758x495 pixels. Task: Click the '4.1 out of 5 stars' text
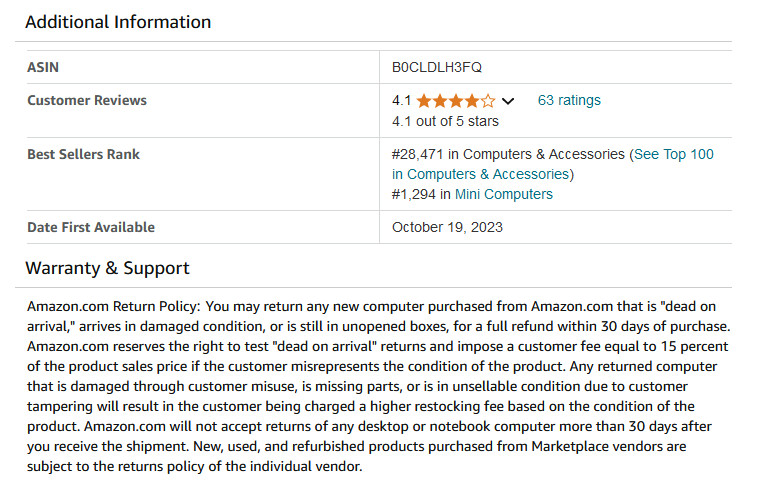(x=445, y=121)
